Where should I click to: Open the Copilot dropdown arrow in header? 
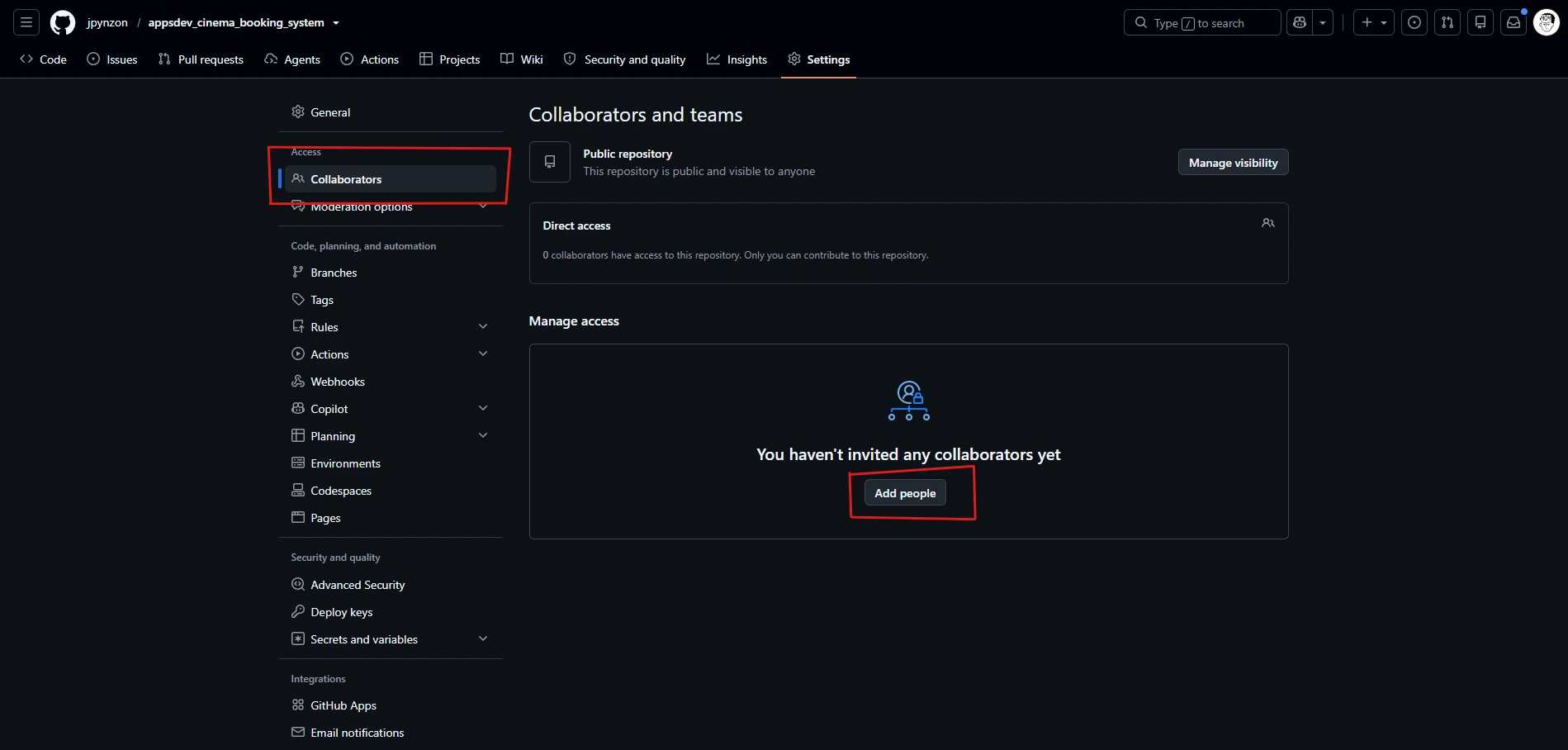coord(1323,23)
